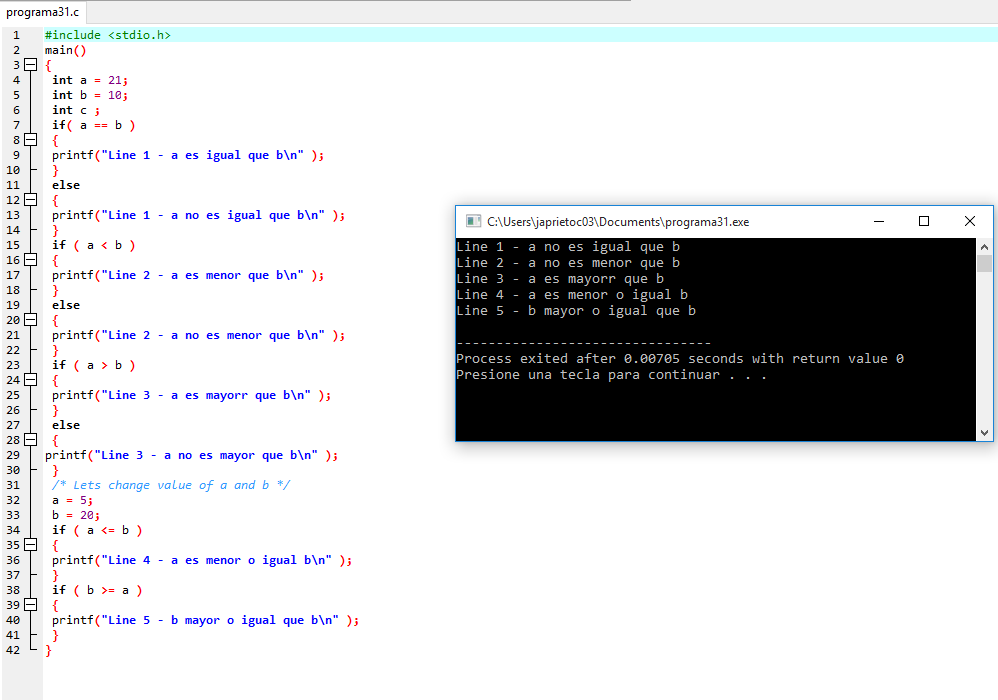The height and width of the screenshot is (700, 998).
Task: Click console output 'Line 1 - a no es igual que b'
Action: (x=568, y=247)
